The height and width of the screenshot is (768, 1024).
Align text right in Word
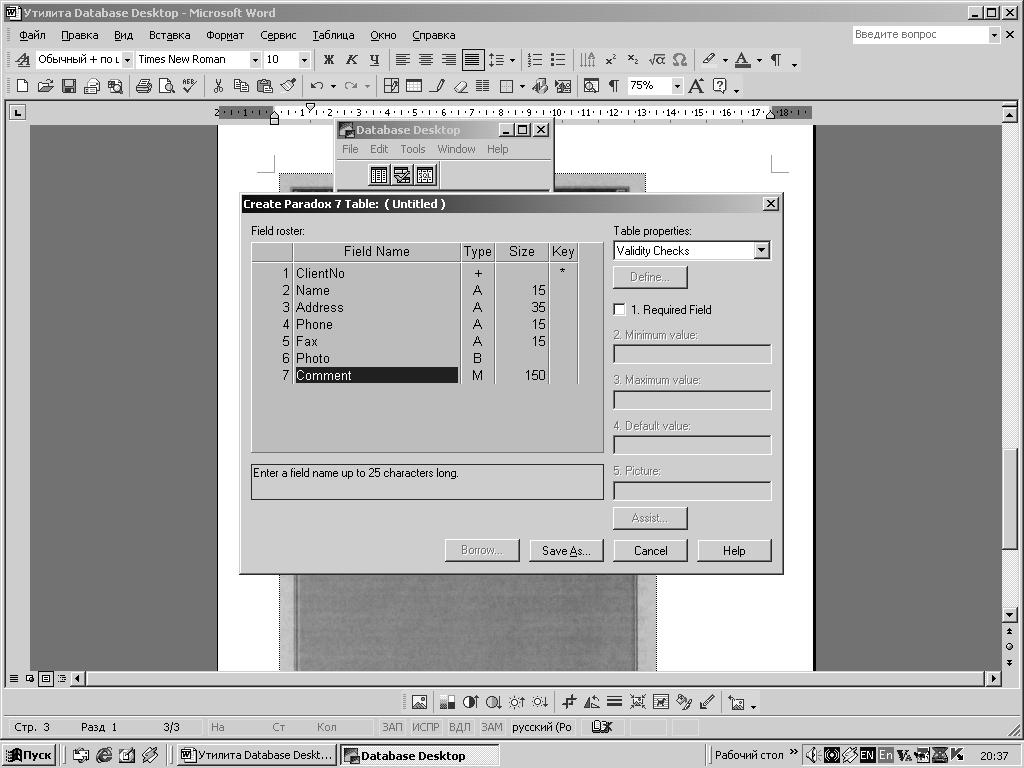448,59
